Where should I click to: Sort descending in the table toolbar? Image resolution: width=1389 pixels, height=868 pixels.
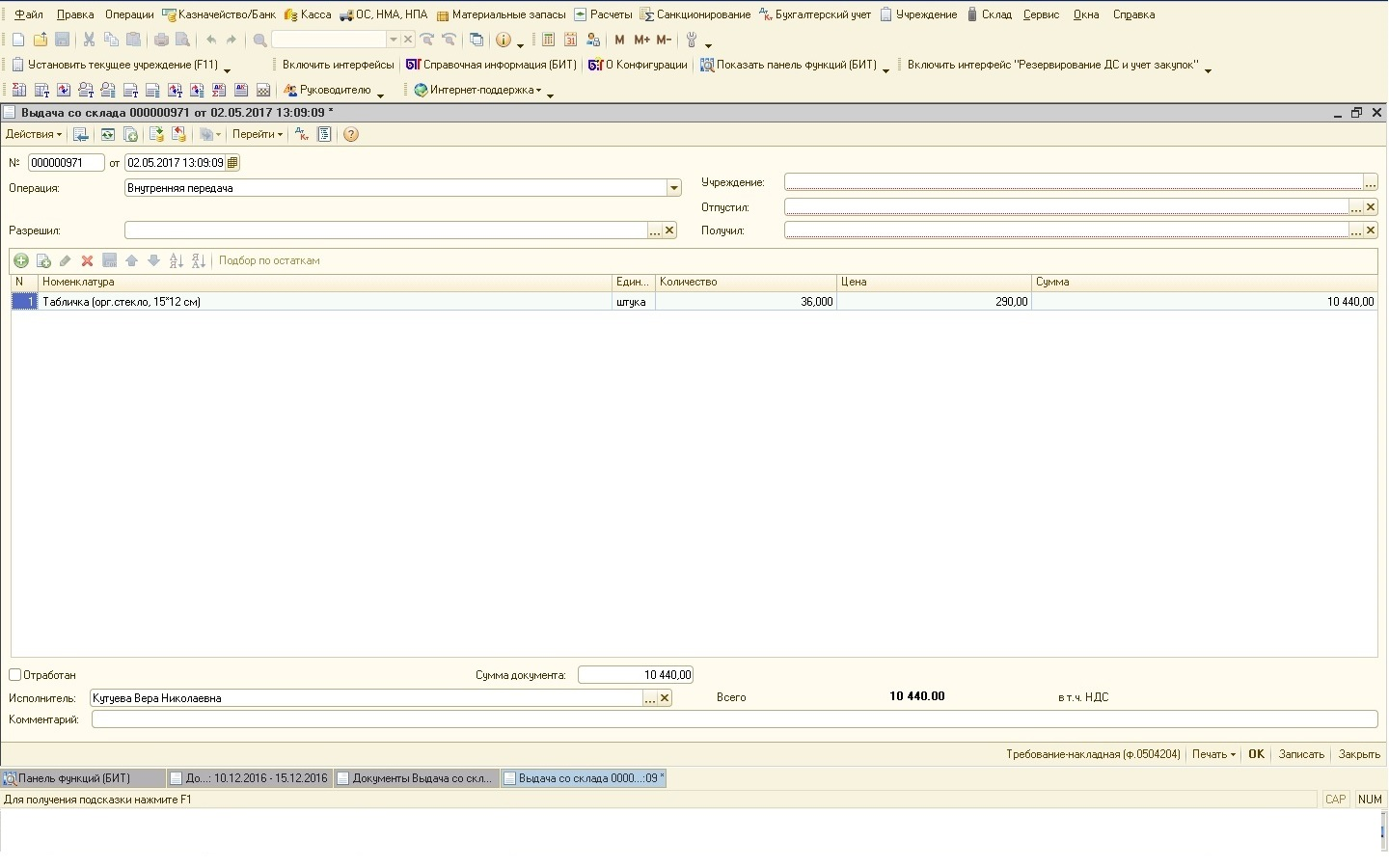coord(198,260)
